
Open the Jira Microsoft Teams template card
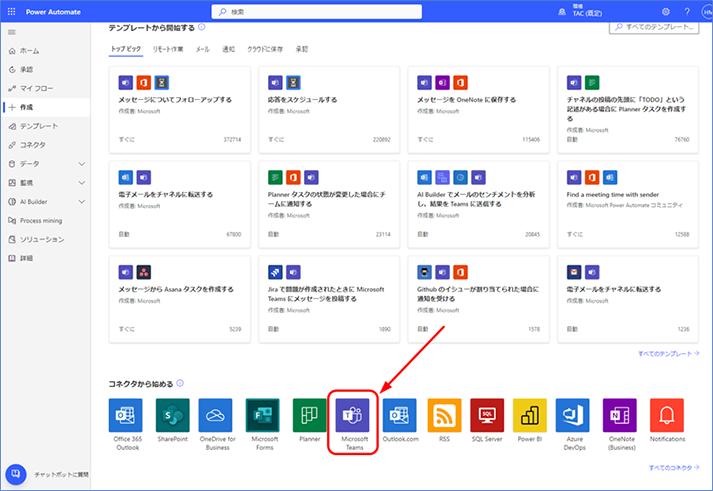[x=329, y=299]
